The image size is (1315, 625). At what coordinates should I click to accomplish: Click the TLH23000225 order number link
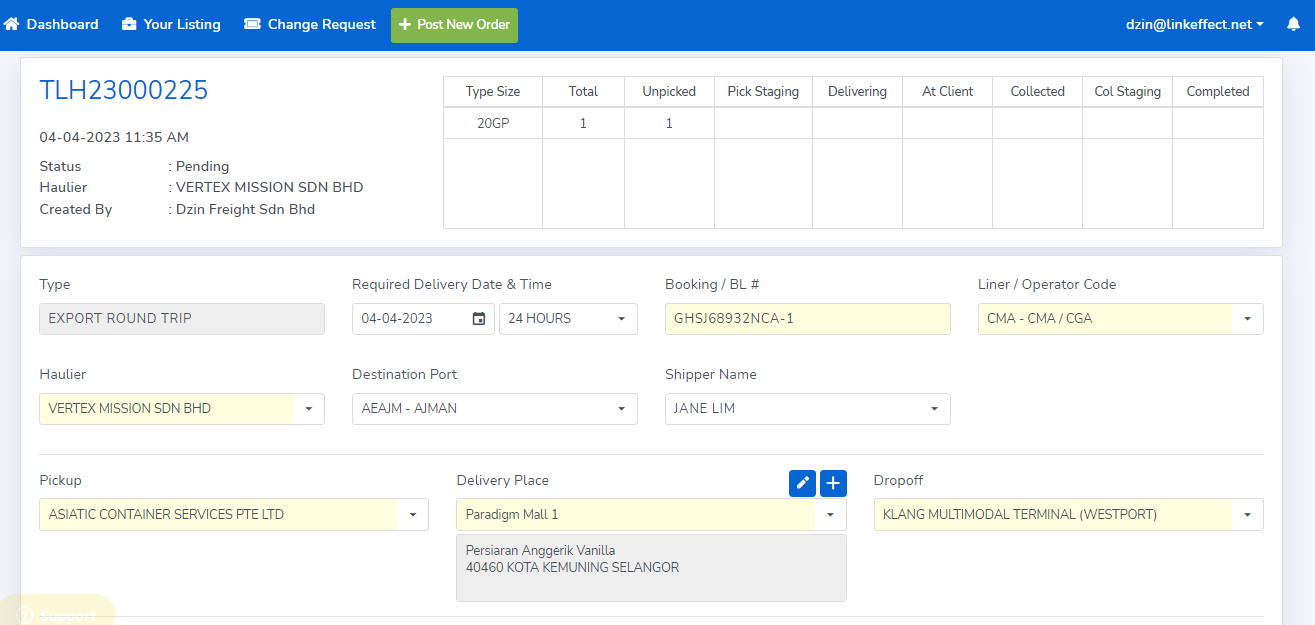point(124,91)
